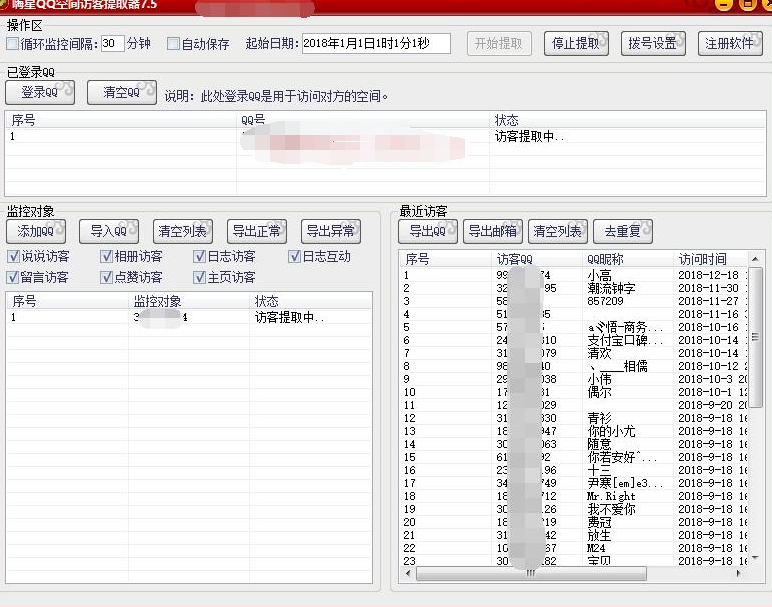Uncheck the 相册访客 checkbox
This screenshot has width=772, height=607.
106,256
